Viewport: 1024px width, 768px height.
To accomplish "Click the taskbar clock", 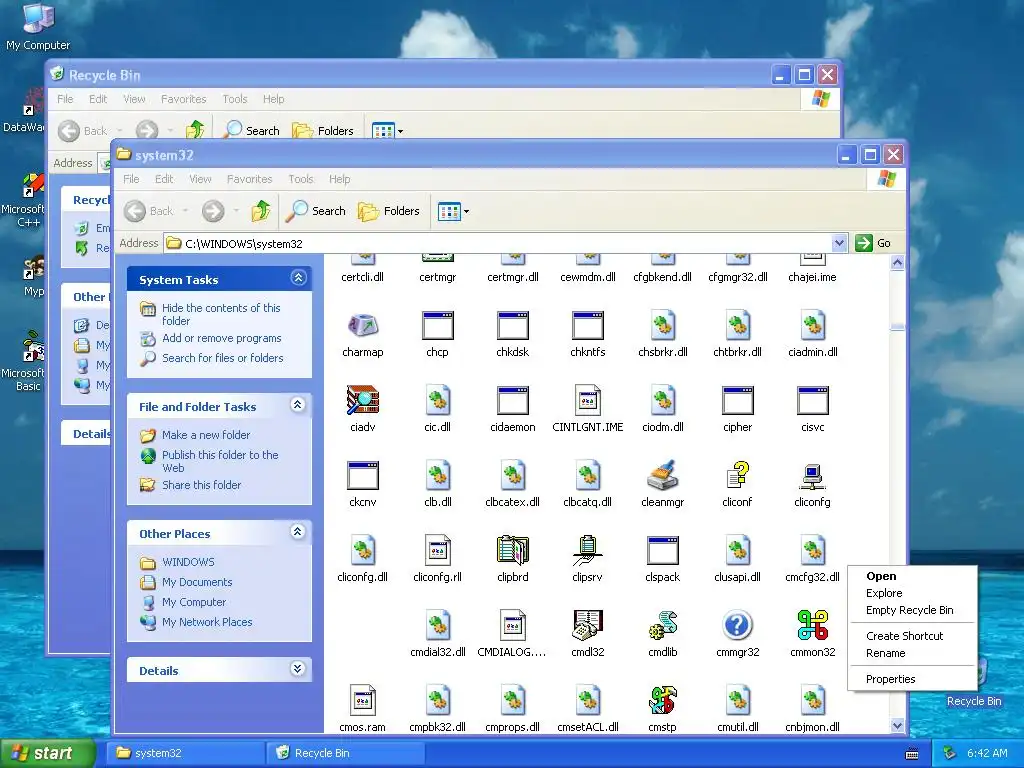I will pos(987,753).
